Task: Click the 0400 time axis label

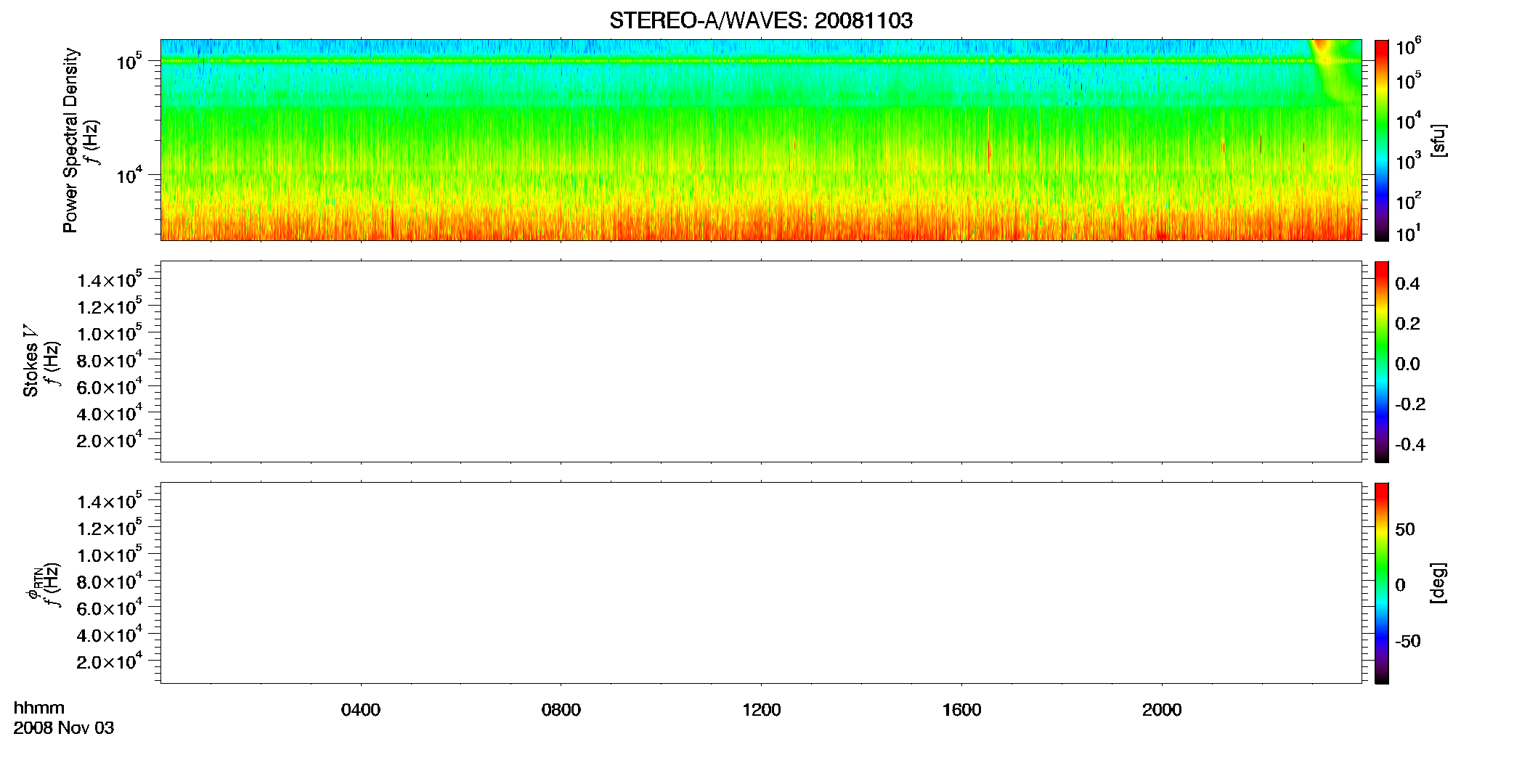Action: [361, 710]
